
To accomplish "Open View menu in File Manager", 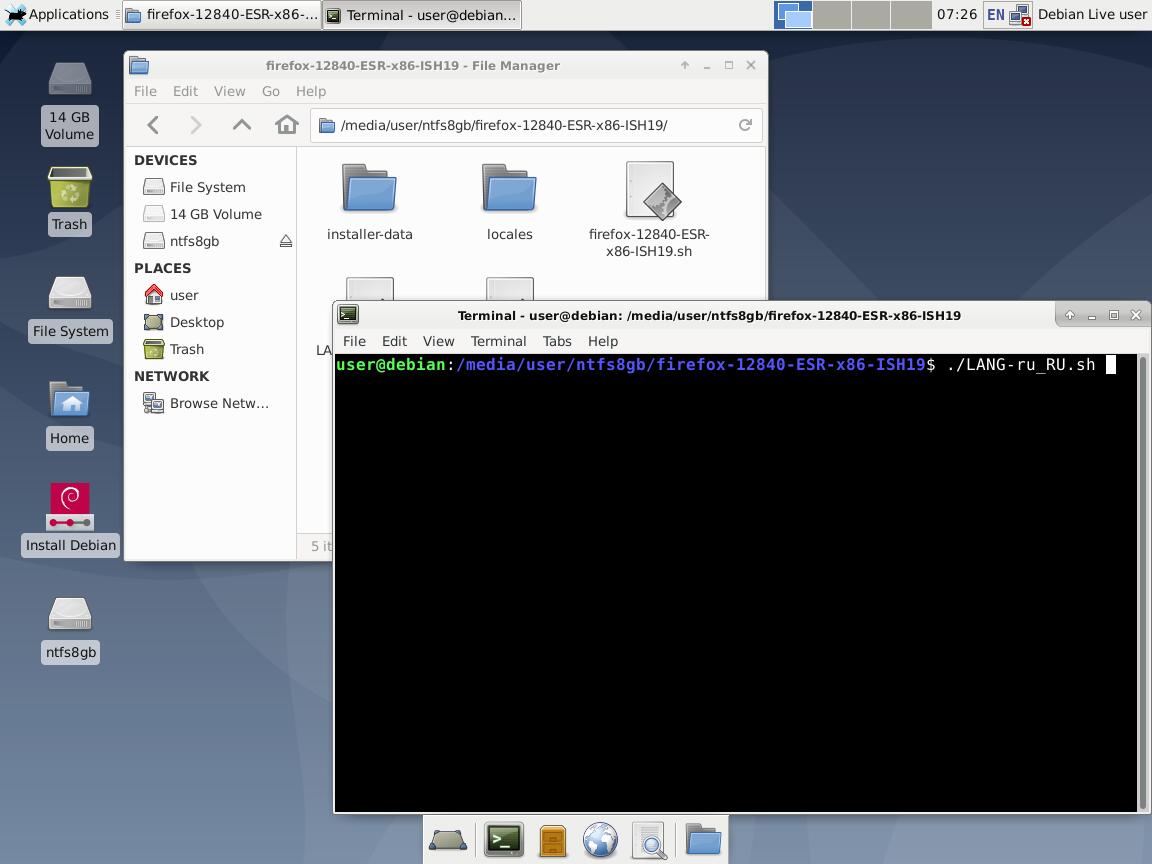I will point(229,91).
